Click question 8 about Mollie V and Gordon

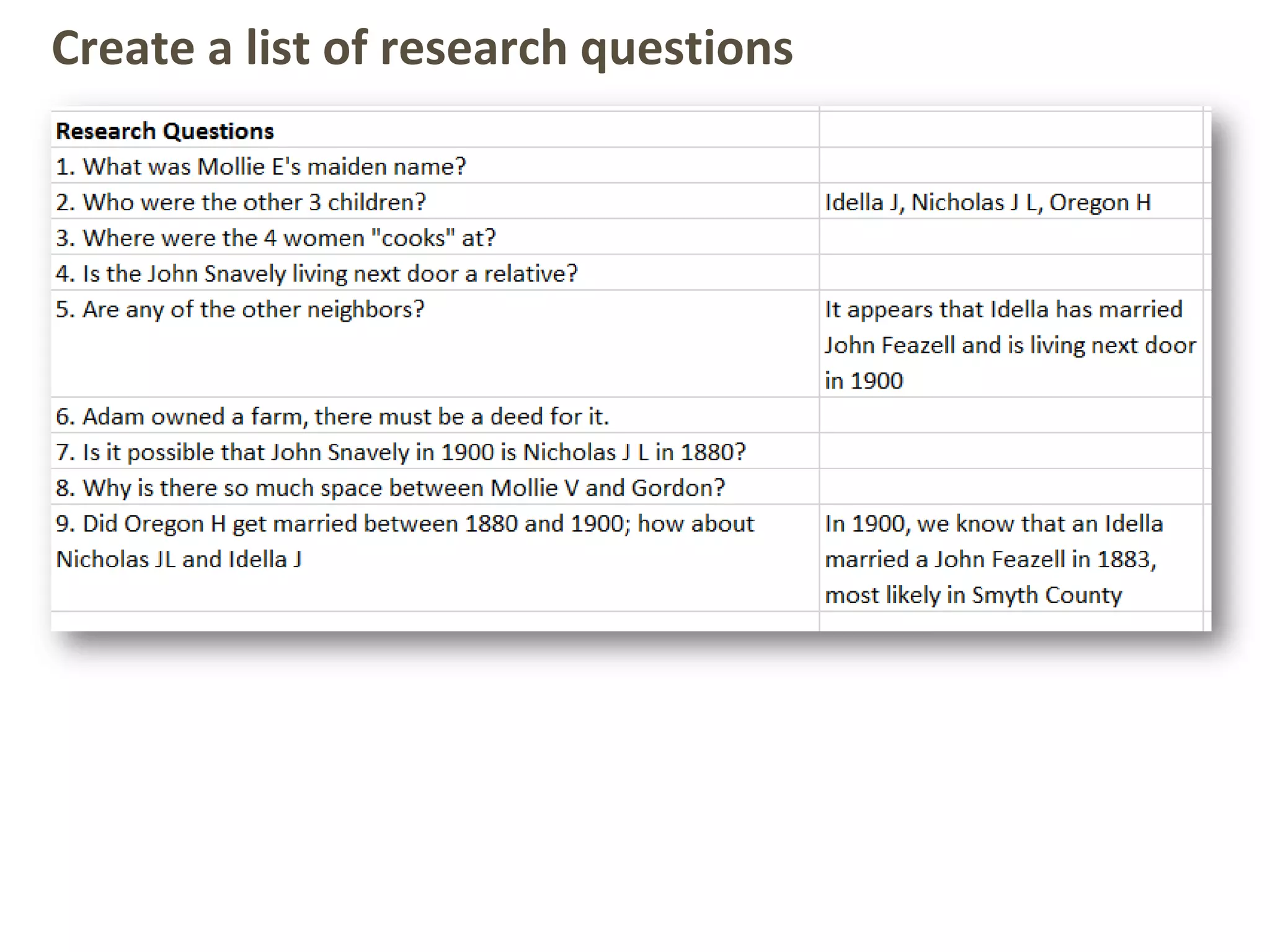click(435, 487)
